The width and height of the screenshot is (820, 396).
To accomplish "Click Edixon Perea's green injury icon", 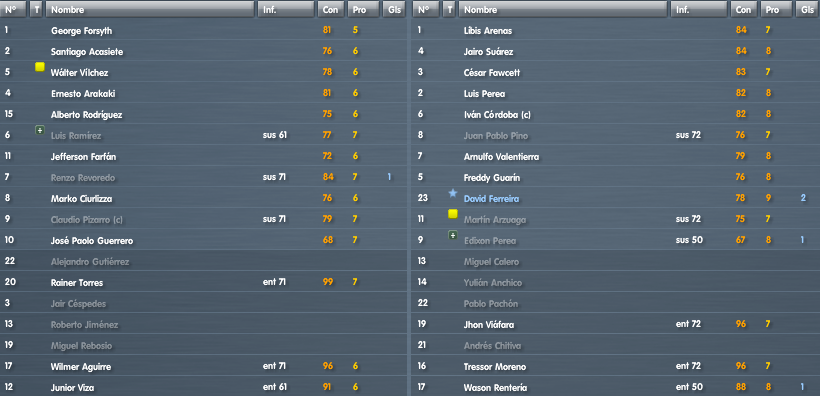I will pyautogui.click(x=453, y=235).
